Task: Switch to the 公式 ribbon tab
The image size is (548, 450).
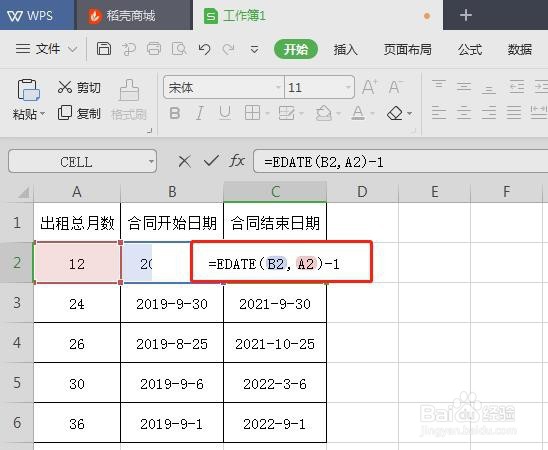Action: point(470,49)
